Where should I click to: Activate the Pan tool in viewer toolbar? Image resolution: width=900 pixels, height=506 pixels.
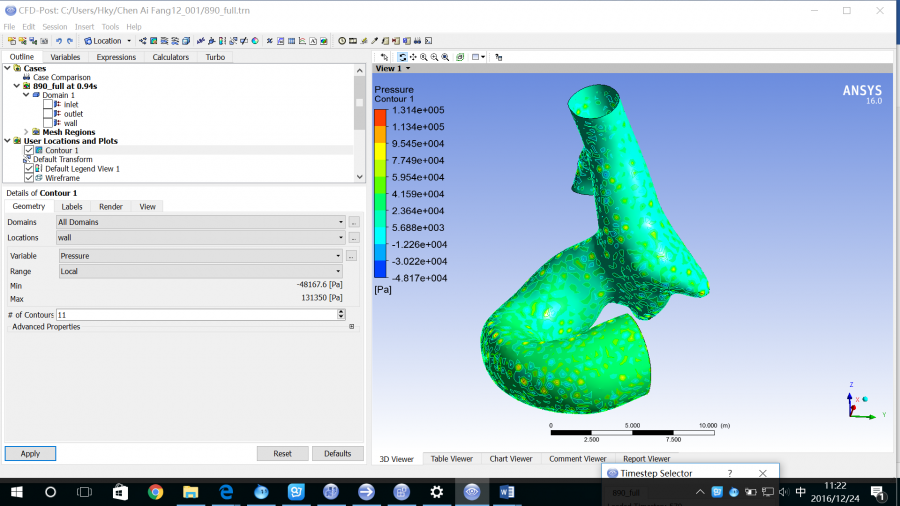tap(413, 57)
